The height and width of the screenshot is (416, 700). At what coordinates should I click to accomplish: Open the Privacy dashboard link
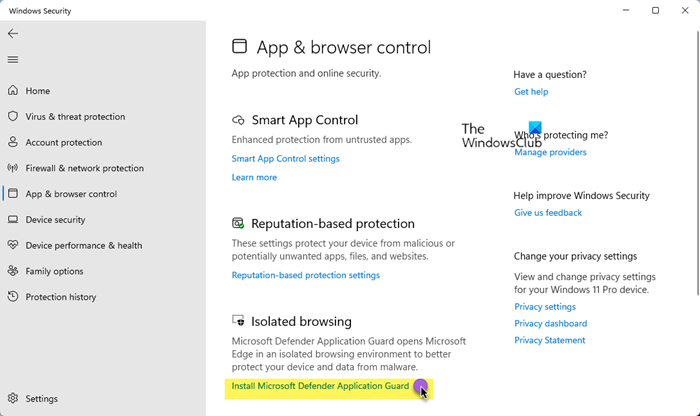coord(550,324)
